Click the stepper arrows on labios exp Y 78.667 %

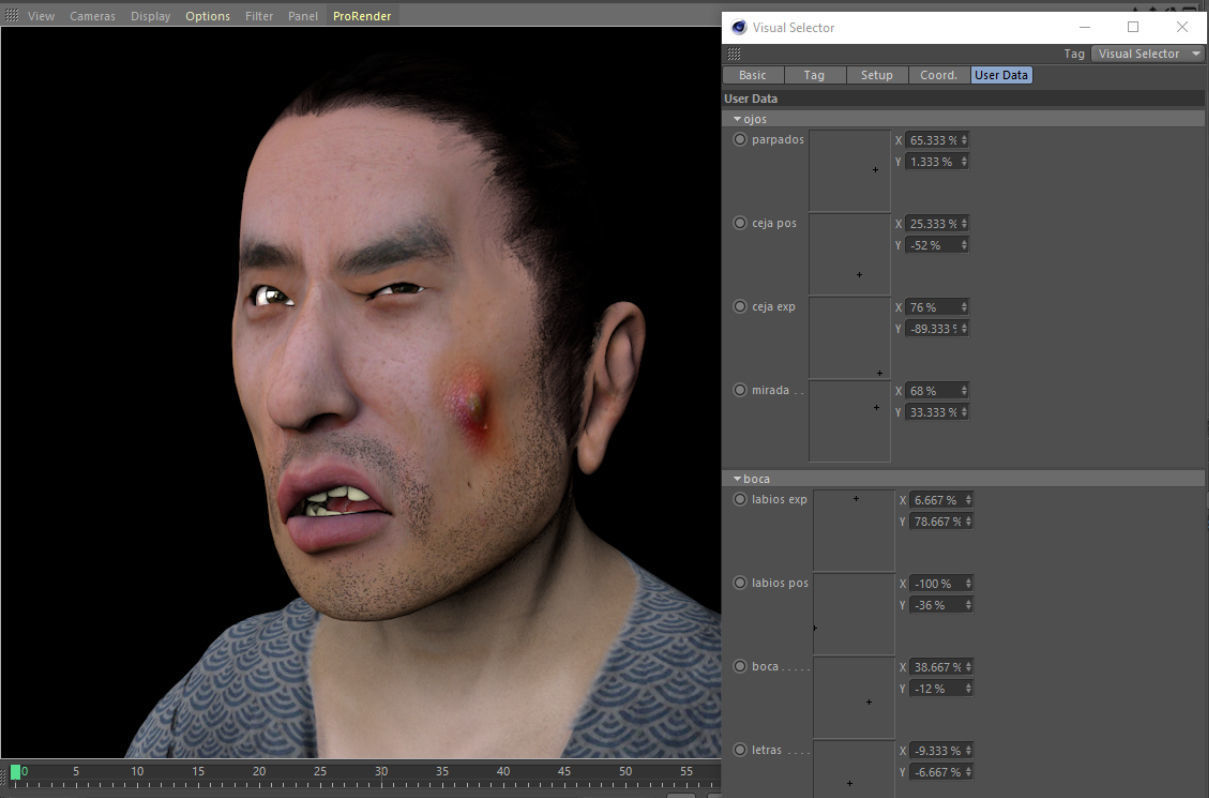coord(968,521)
